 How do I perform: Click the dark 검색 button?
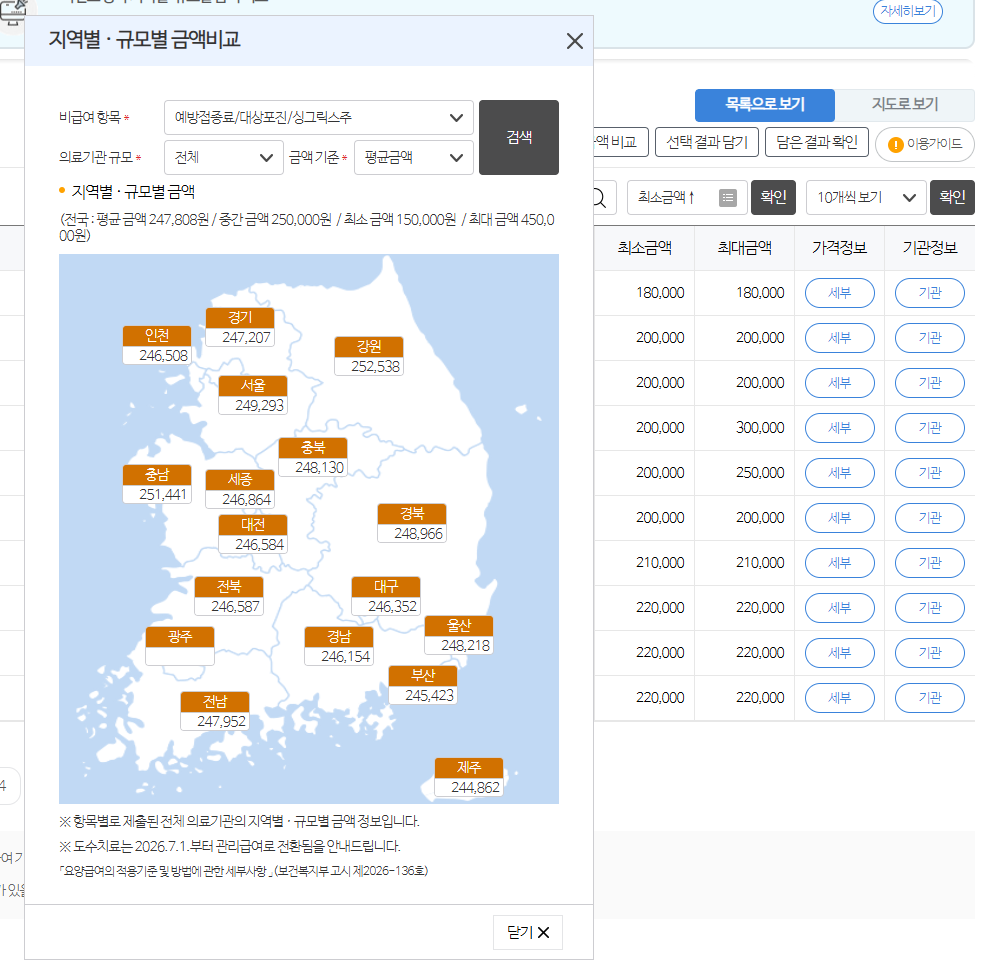(x=519, y=137)
